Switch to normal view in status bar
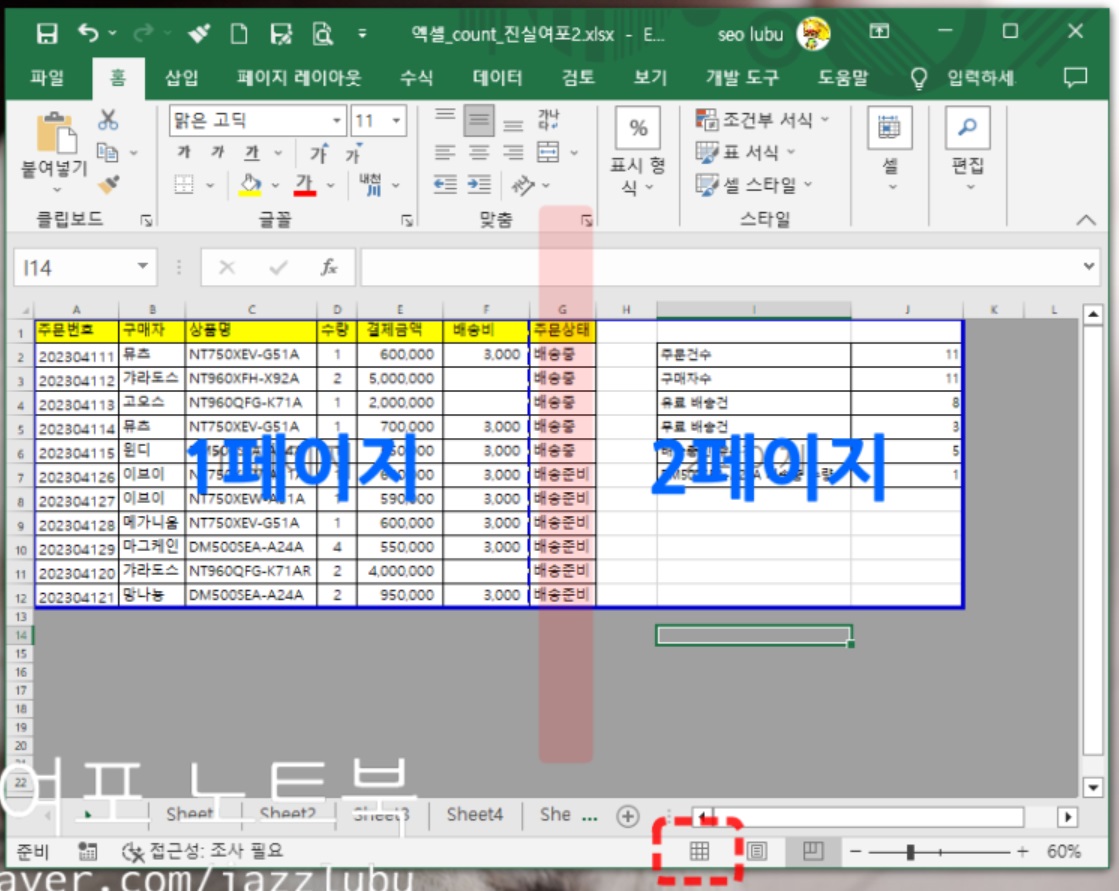Image resolution: width=1119 pixels, height=891 pixels. [699, 850]
